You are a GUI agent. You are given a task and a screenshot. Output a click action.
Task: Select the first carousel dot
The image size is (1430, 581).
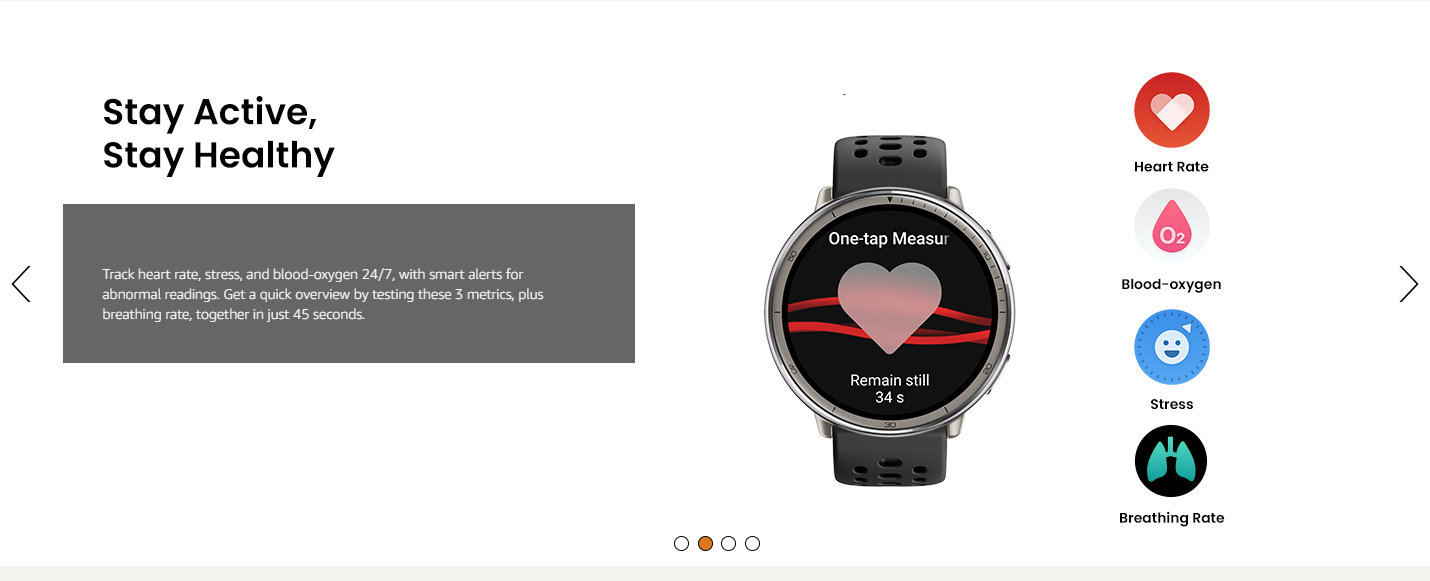[x=681, y=543]
